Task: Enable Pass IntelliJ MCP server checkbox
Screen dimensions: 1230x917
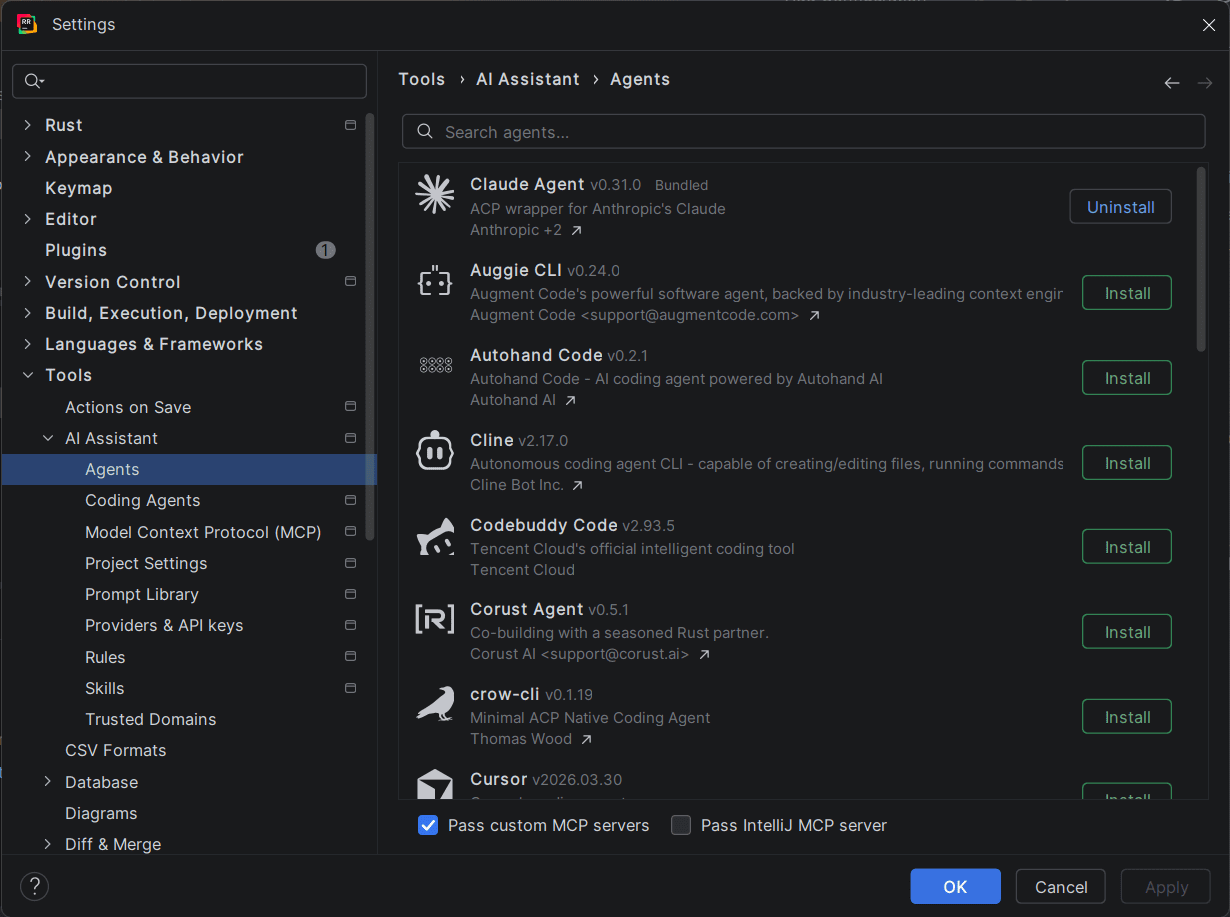Action: (x=681, y=825)
